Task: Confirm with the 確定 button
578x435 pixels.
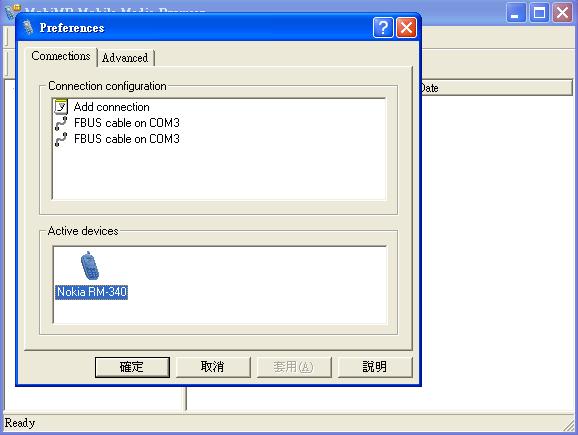Action: tap(132, 367)
